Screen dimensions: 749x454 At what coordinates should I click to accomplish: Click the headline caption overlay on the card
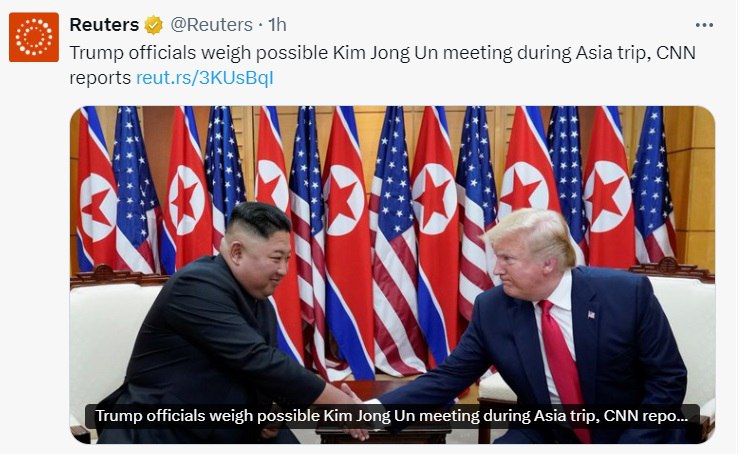point(392,416)
